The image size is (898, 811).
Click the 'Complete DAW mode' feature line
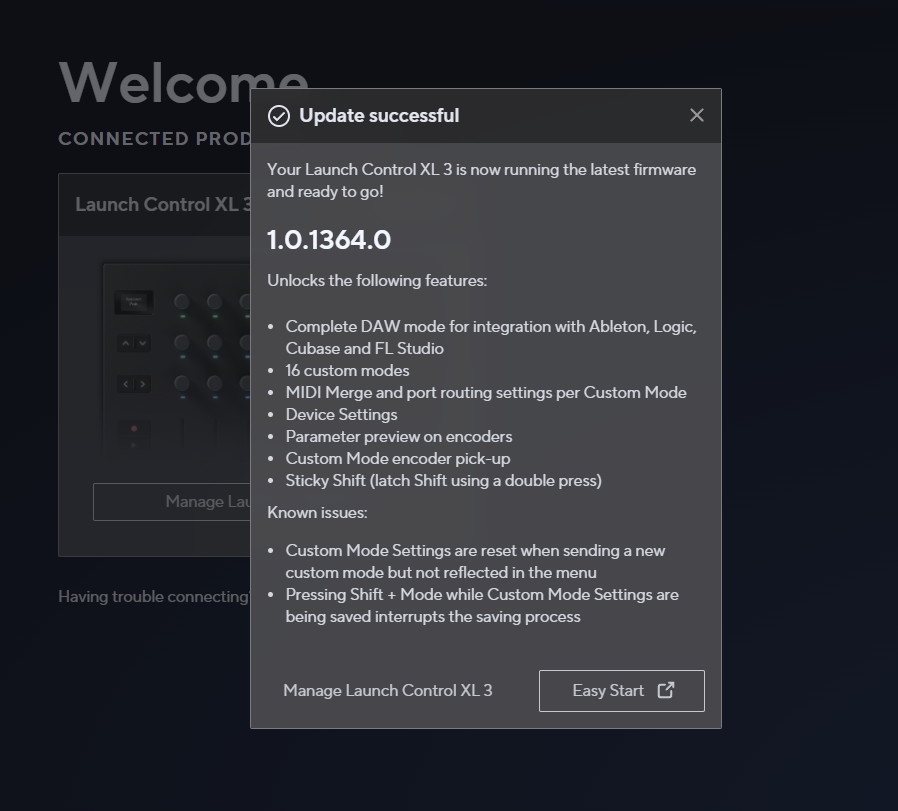pos(491,337)
